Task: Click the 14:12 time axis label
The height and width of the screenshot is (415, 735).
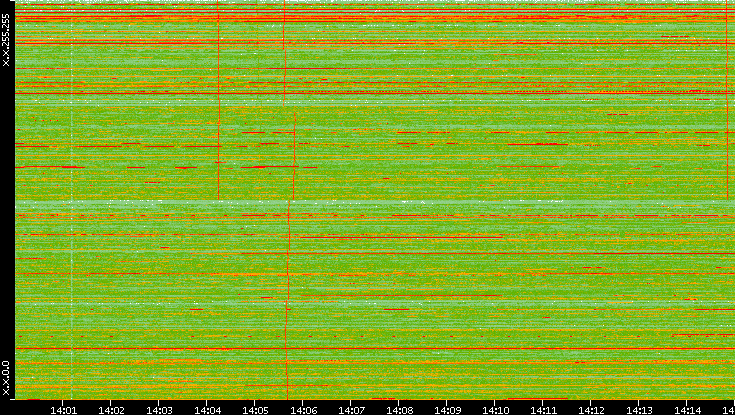Action: [x=591, y=410]
